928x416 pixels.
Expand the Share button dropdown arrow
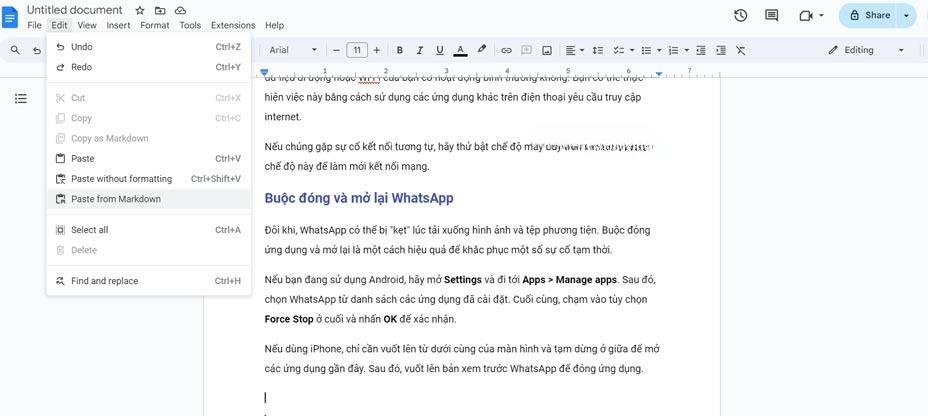coord(907,16)
